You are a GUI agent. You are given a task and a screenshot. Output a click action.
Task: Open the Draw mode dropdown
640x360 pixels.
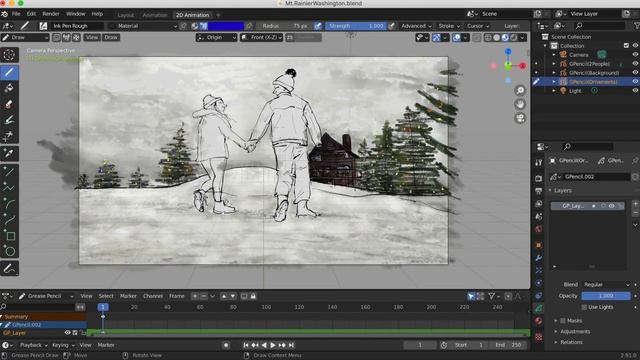[25, 38]
